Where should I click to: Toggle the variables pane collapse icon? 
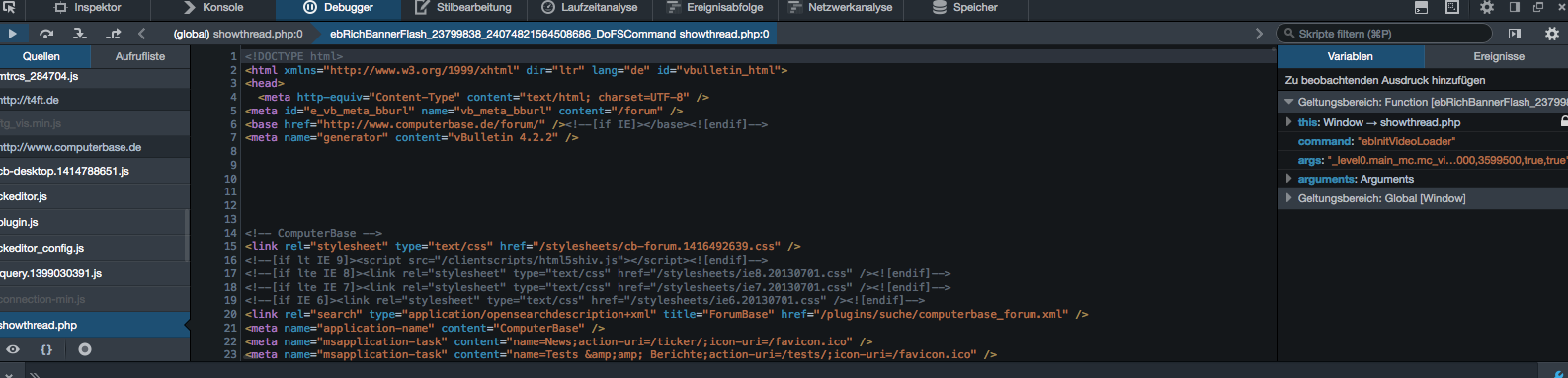point(1515,34)
